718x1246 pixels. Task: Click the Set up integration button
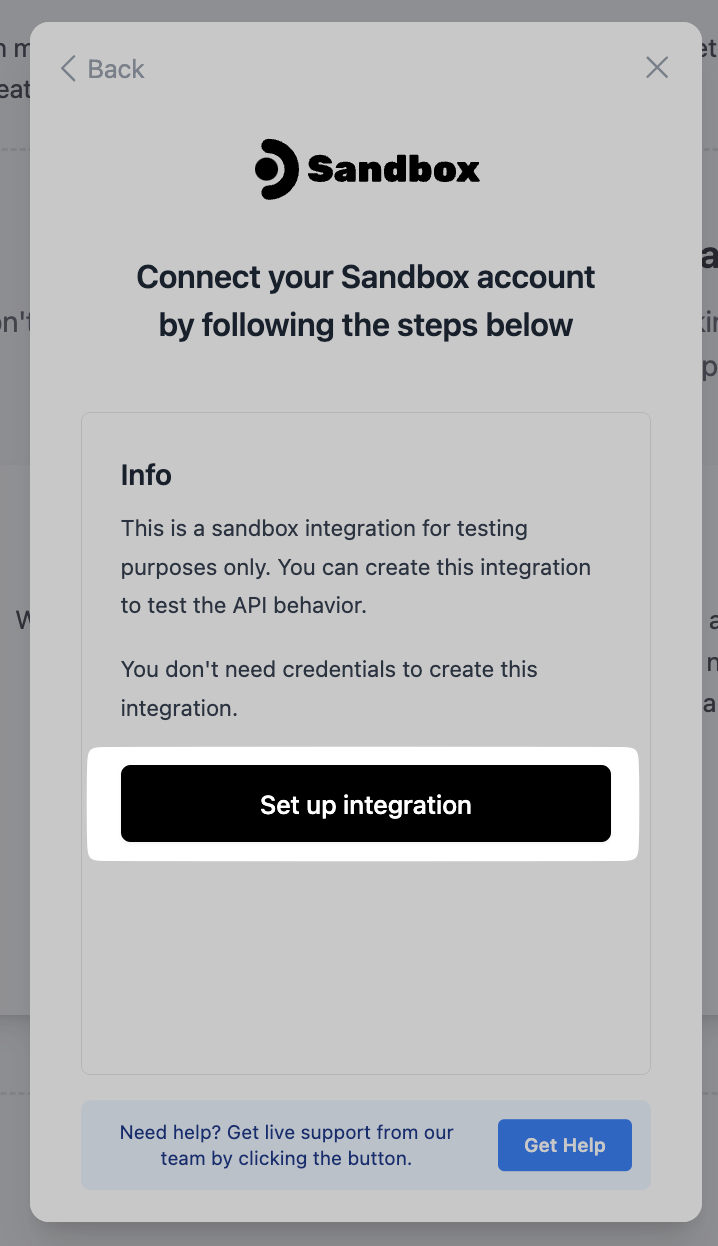click(366, 804)
